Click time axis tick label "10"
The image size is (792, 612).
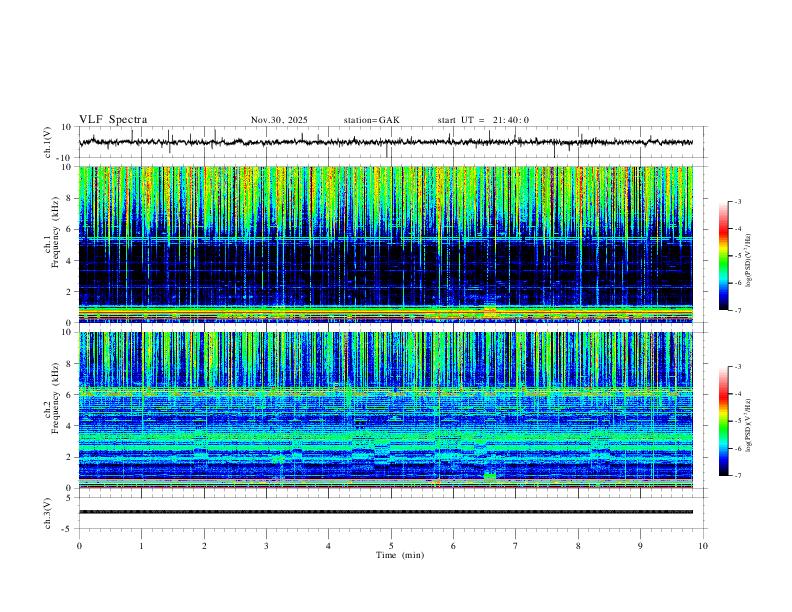(703, 546)
